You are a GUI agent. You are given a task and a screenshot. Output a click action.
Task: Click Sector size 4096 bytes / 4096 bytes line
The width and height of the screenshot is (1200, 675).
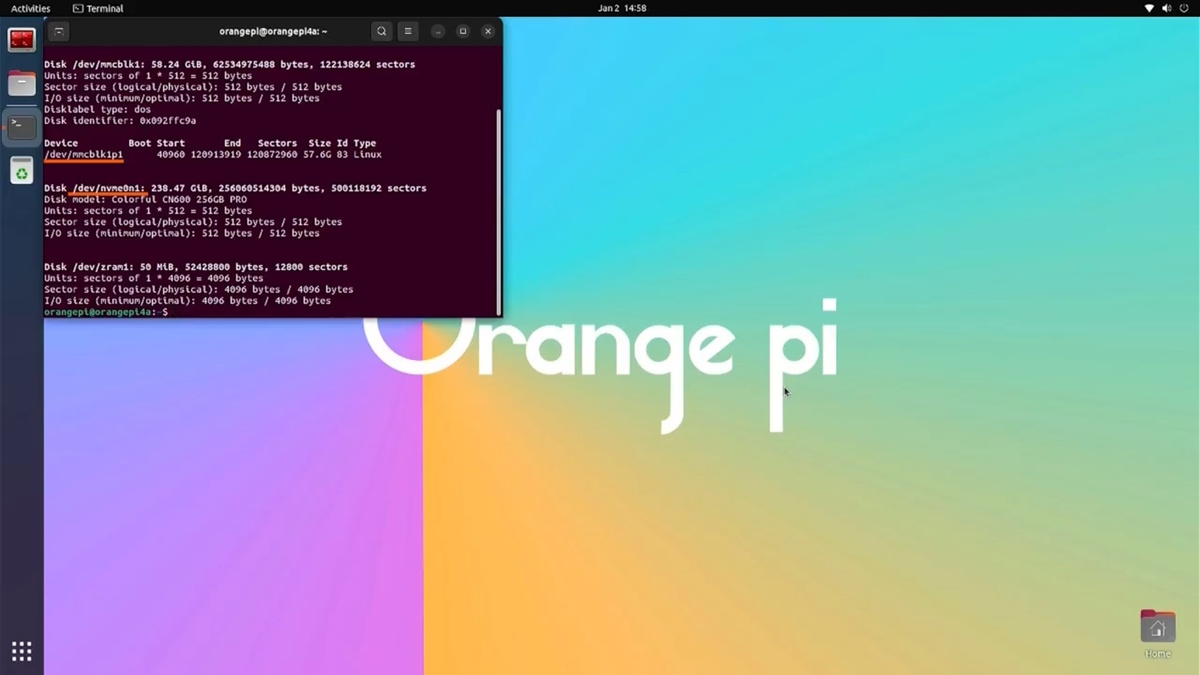[x=198, y=289]
